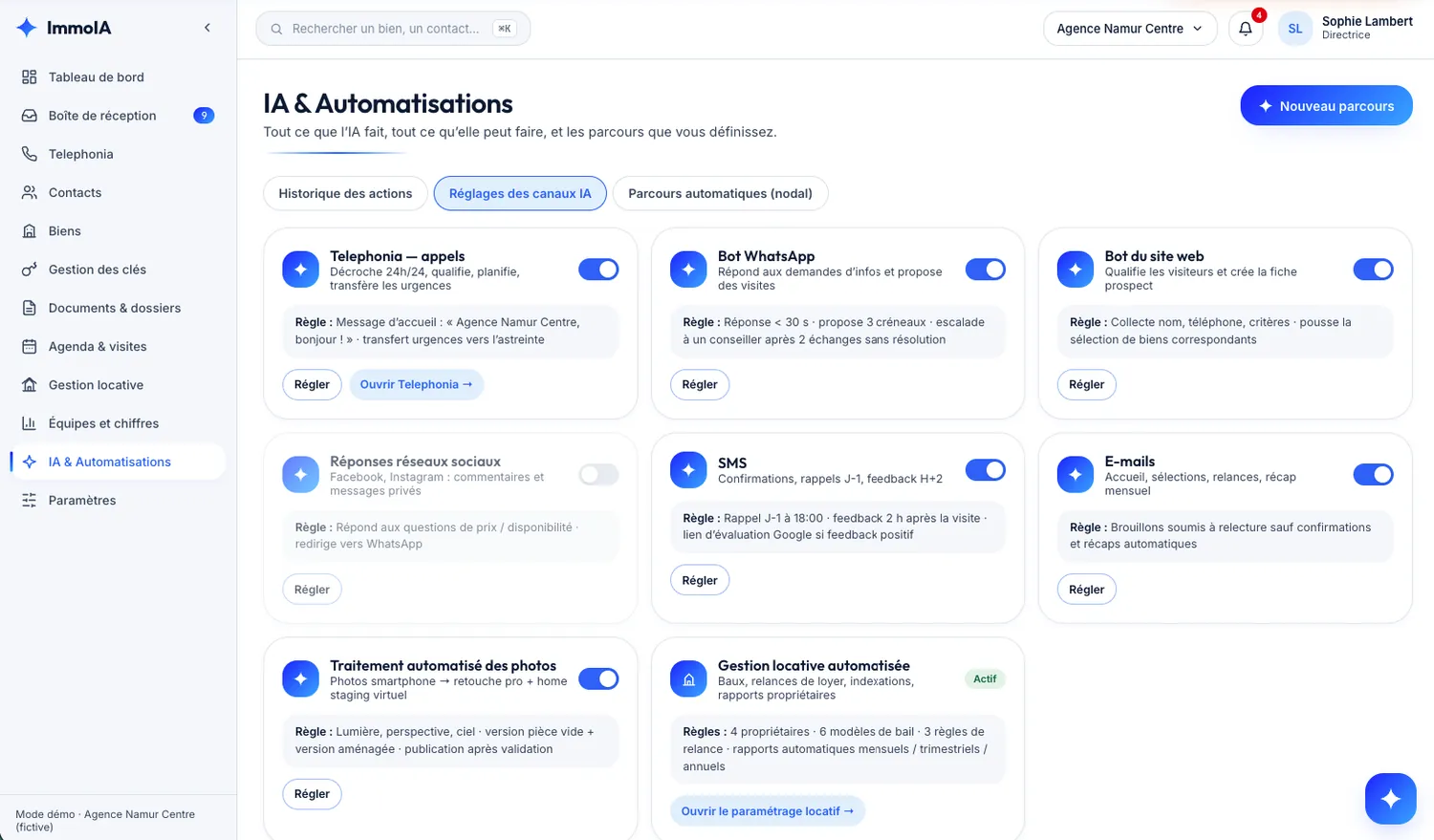
Task: Click the Biens building icon
Action: click(30, 230)
